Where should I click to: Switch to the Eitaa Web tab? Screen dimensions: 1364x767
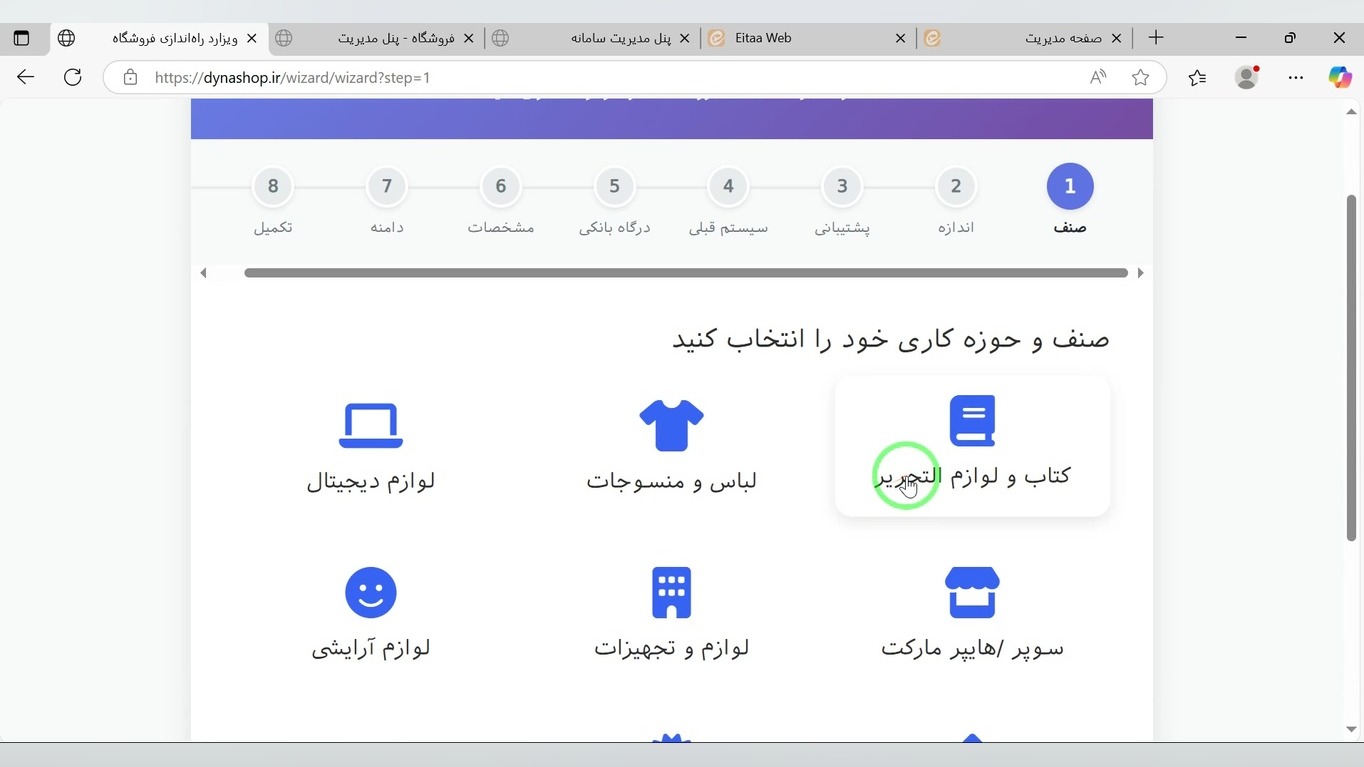pos(809,38)
